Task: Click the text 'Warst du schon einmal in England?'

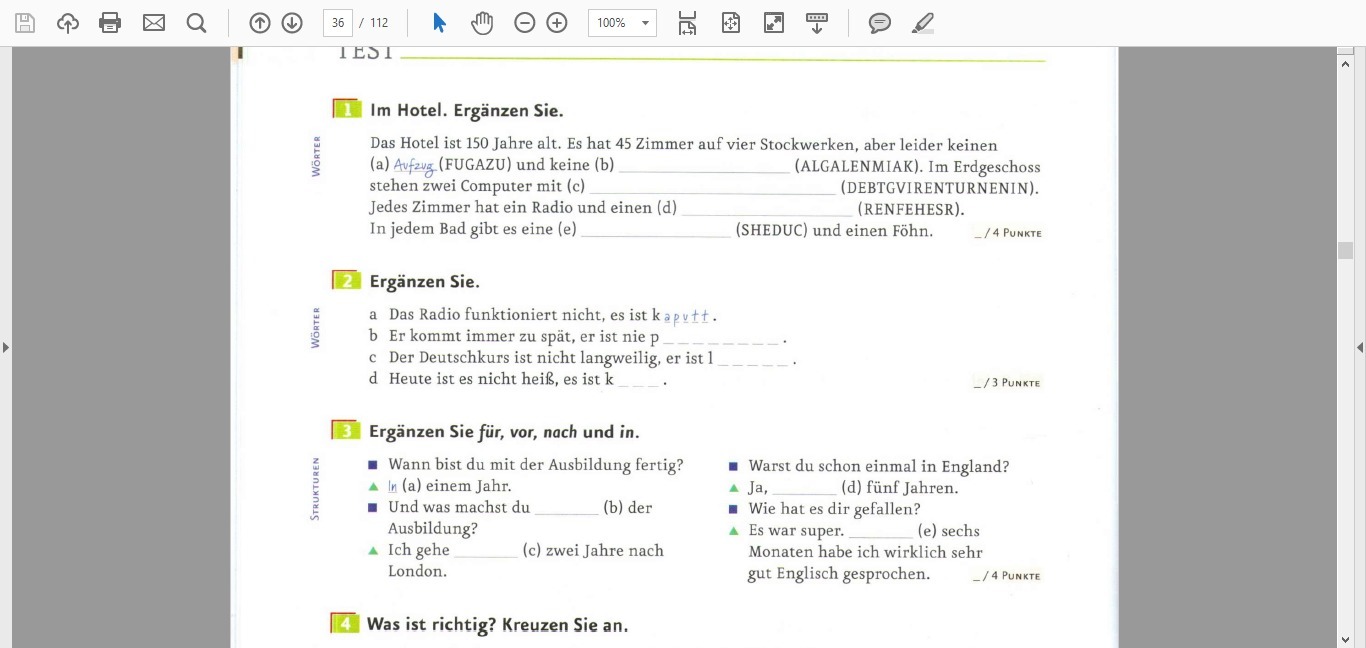Action: pos(879,466)
